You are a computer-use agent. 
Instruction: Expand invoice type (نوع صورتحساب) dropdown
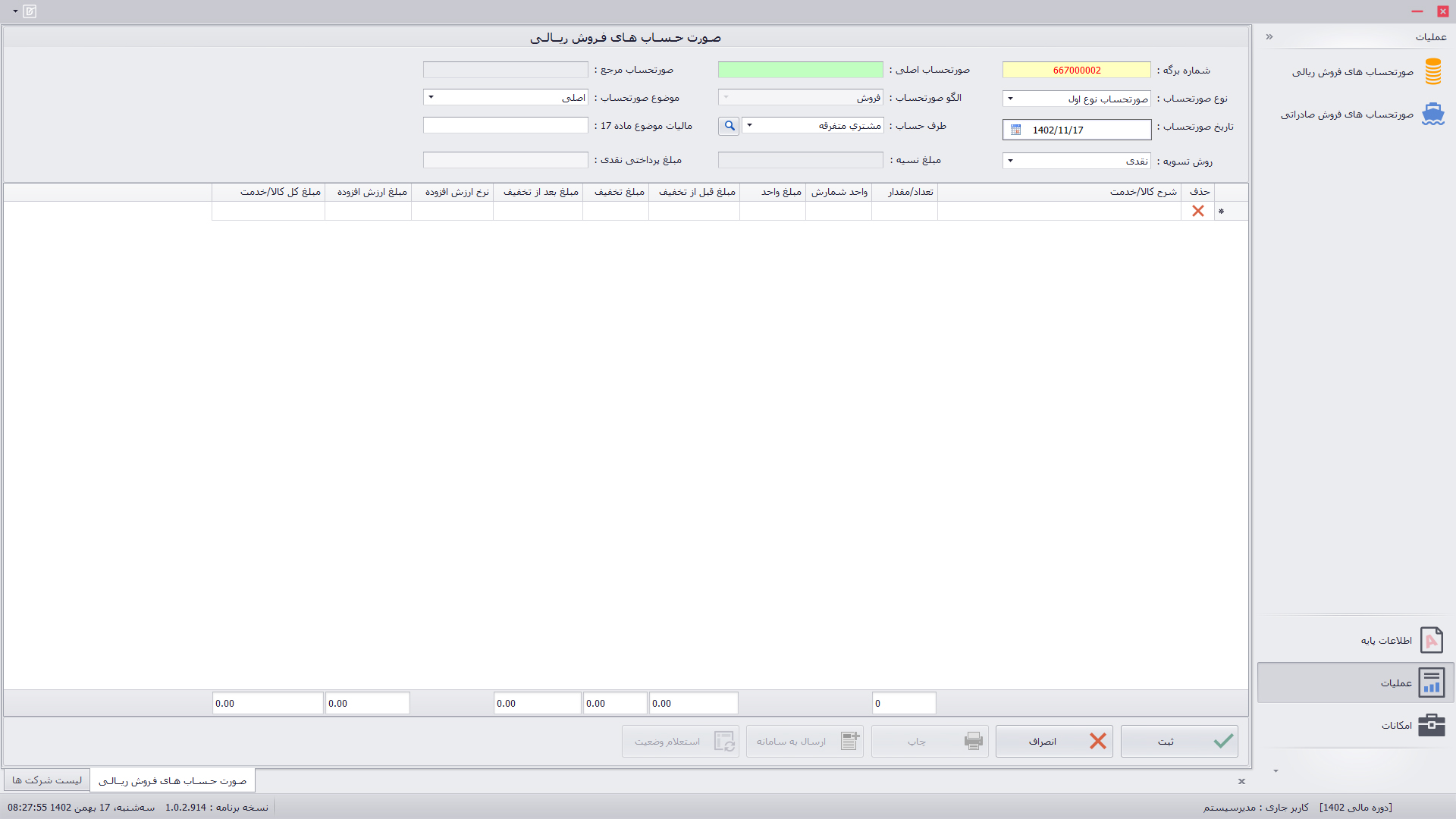point(1010,99)
